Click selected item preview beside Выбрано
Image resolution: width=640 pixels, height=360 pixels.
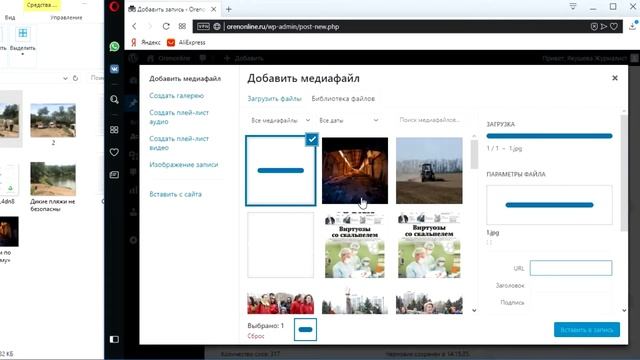tap(305, 330)
